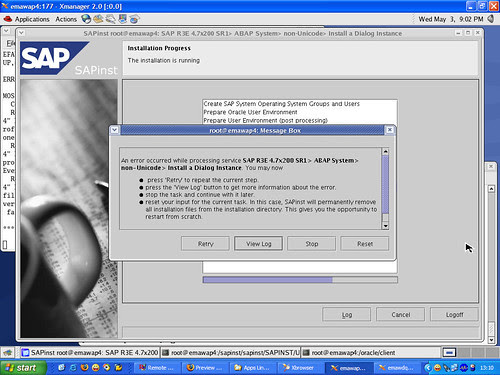Launch Internet Explorer from quick launch
This screenshot has height=375, width=500.
pos(73,368)
